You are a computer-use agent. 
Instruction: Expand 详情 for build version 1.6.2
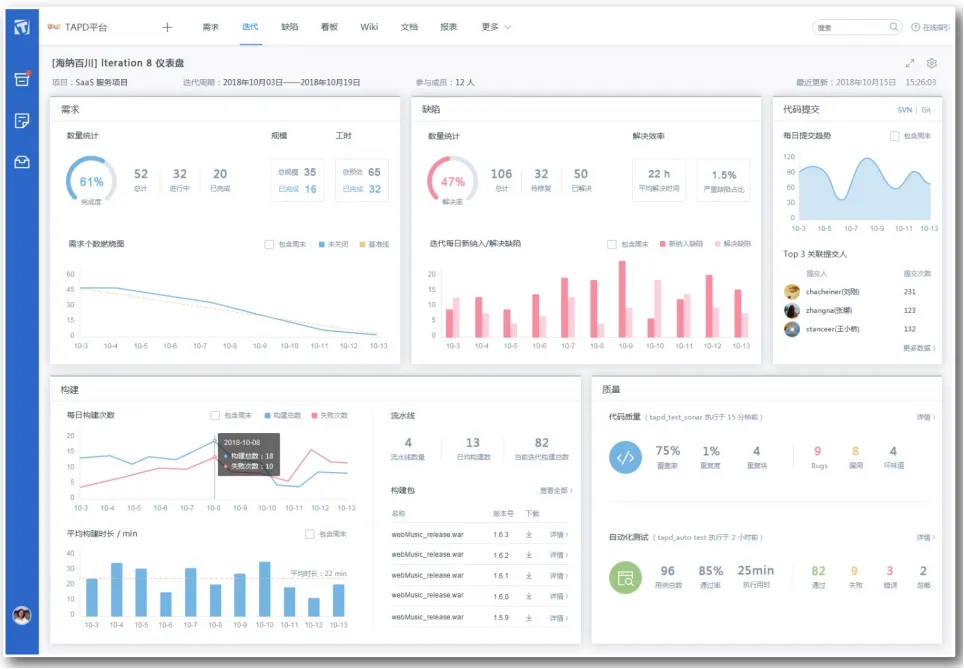click(559, 555)
